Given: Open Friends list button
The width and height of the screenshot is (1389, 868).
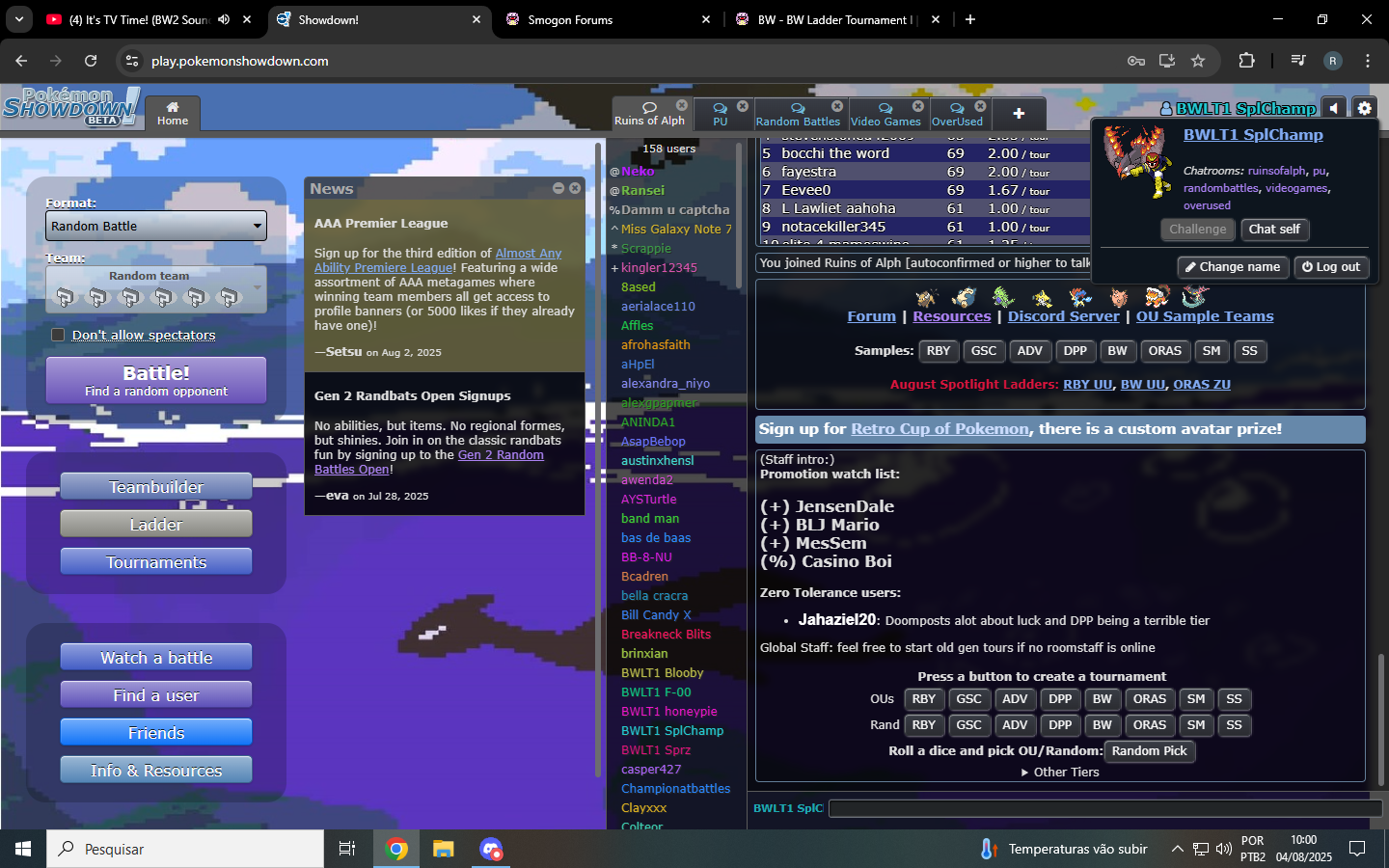Looking at the screenshot, I should (156, 733).
